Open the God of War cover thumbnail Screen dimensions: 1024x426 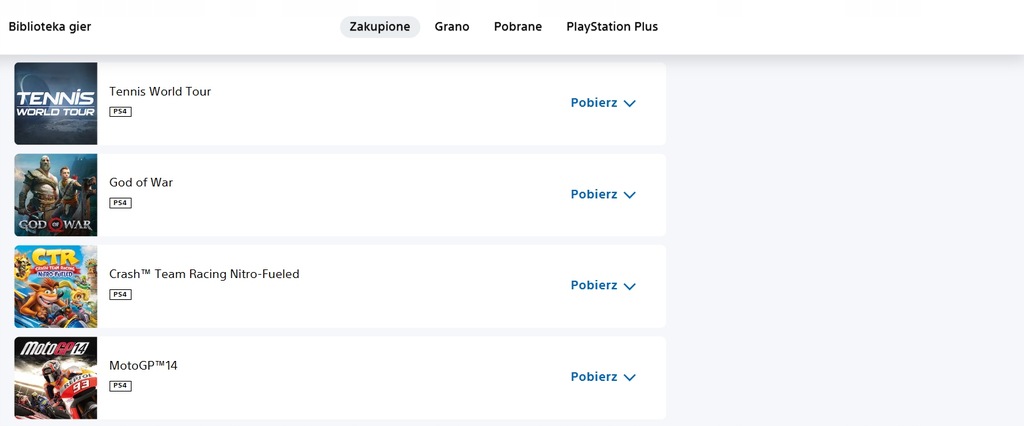point(56,195)
